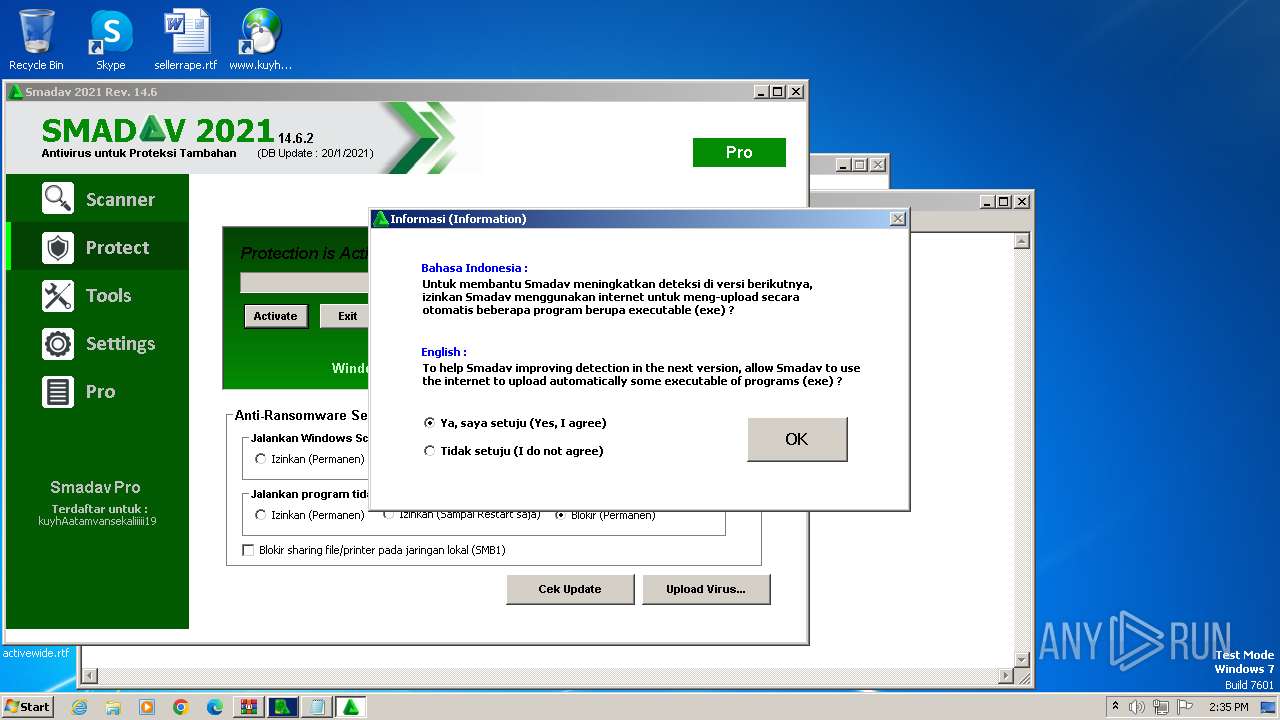Open Action Center flag tray icon
Viewport: 1280px width, 720px height.
coord(1185,707)
